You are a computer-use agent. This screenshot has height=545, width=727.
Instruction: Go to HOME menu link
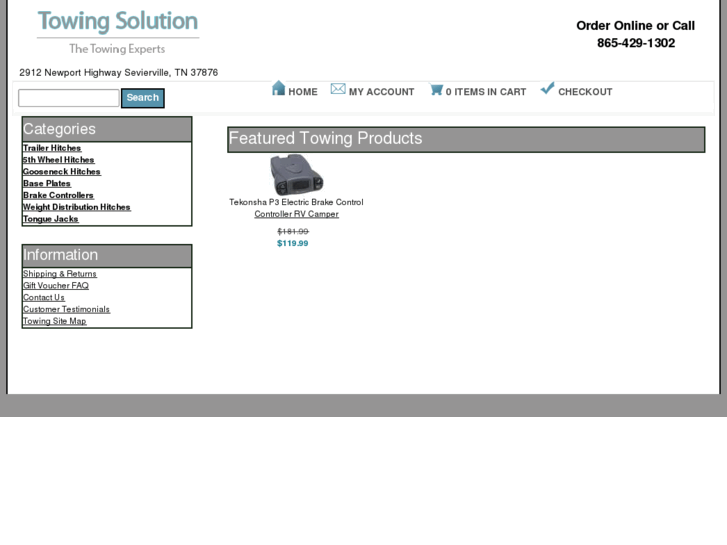click(x=303, y=92)
